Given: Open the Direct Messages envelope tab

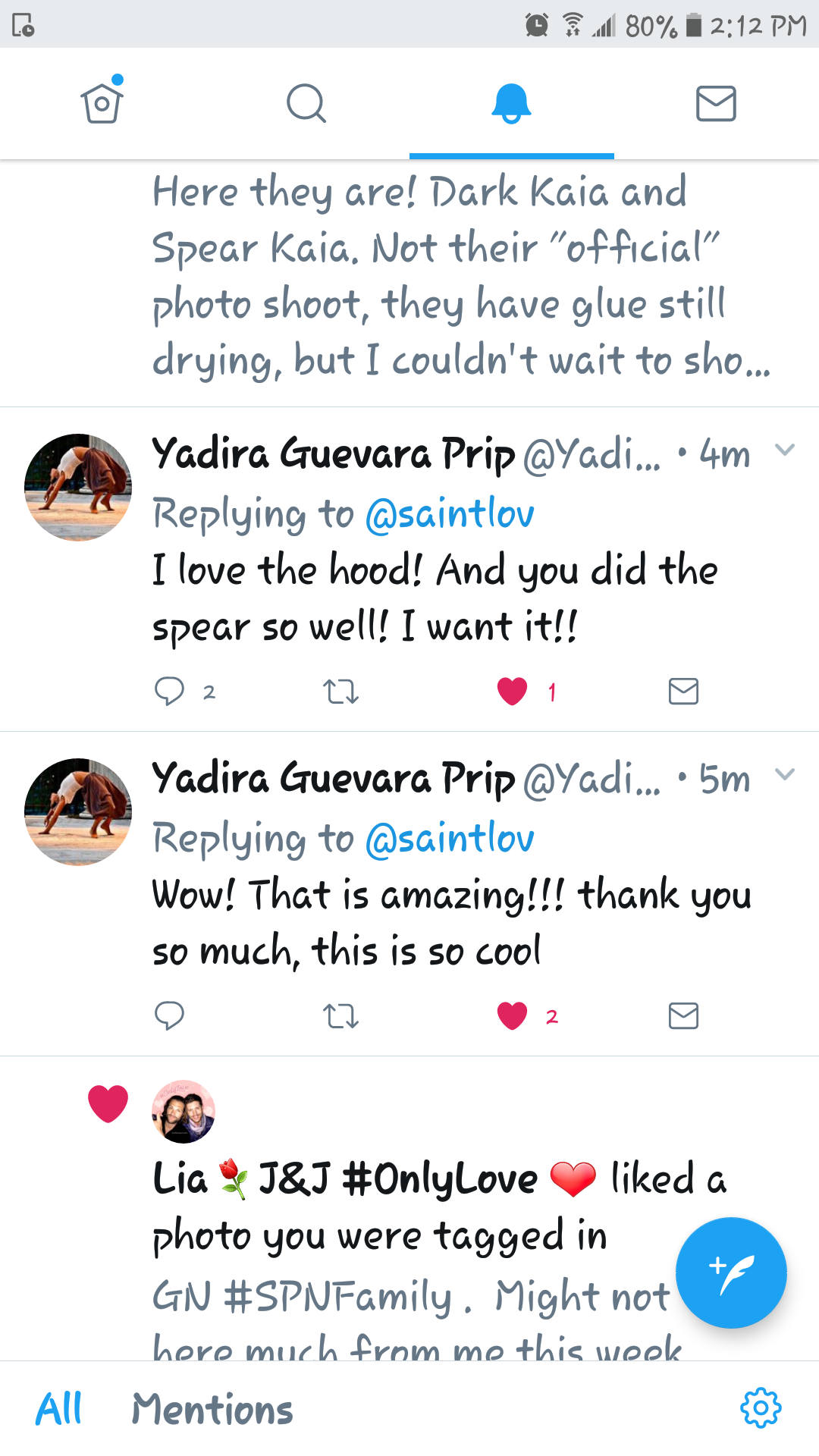Looking at the screenshot, I should point(716,103).
